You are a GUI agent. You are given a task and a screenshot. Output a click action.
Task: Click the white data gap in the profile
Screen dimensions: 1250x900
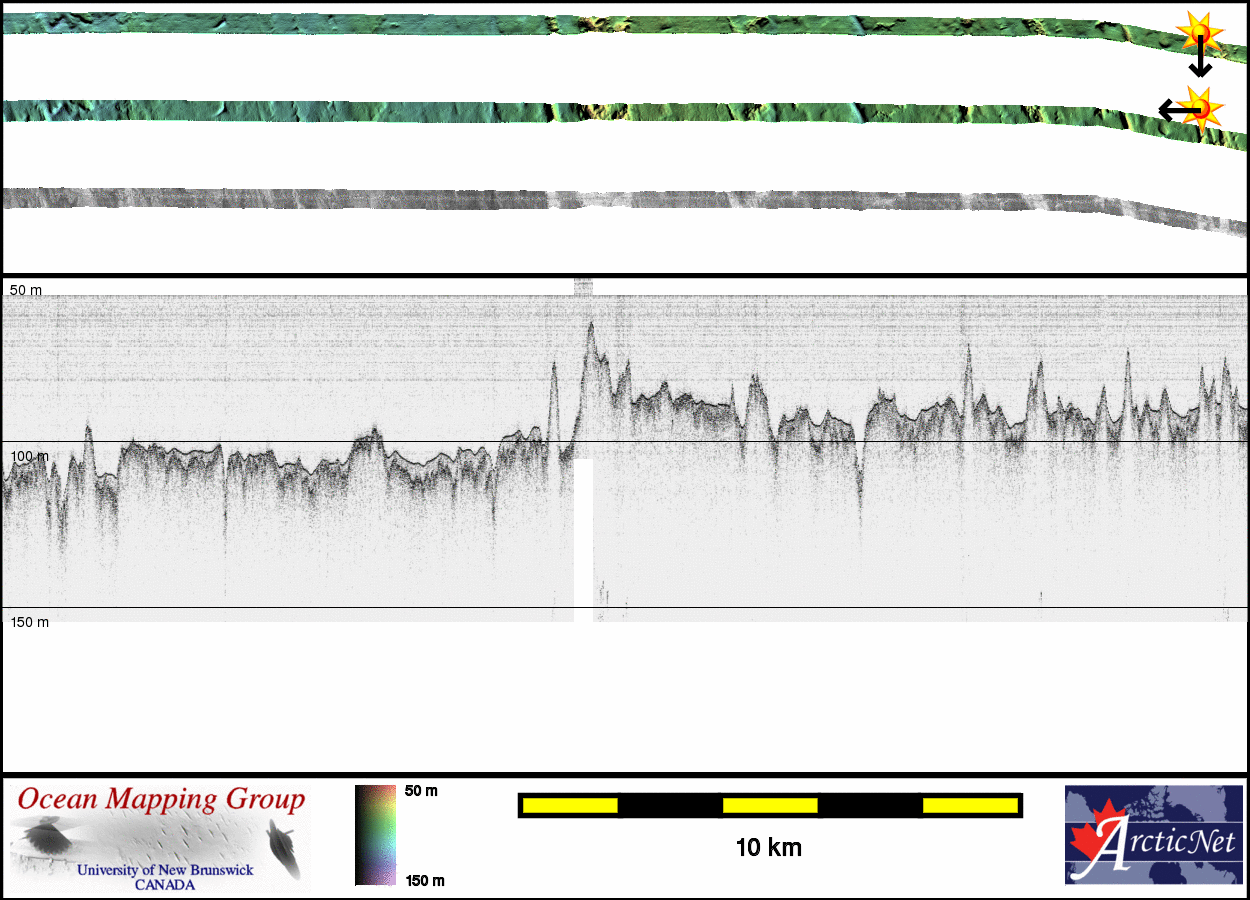point(583,535)
